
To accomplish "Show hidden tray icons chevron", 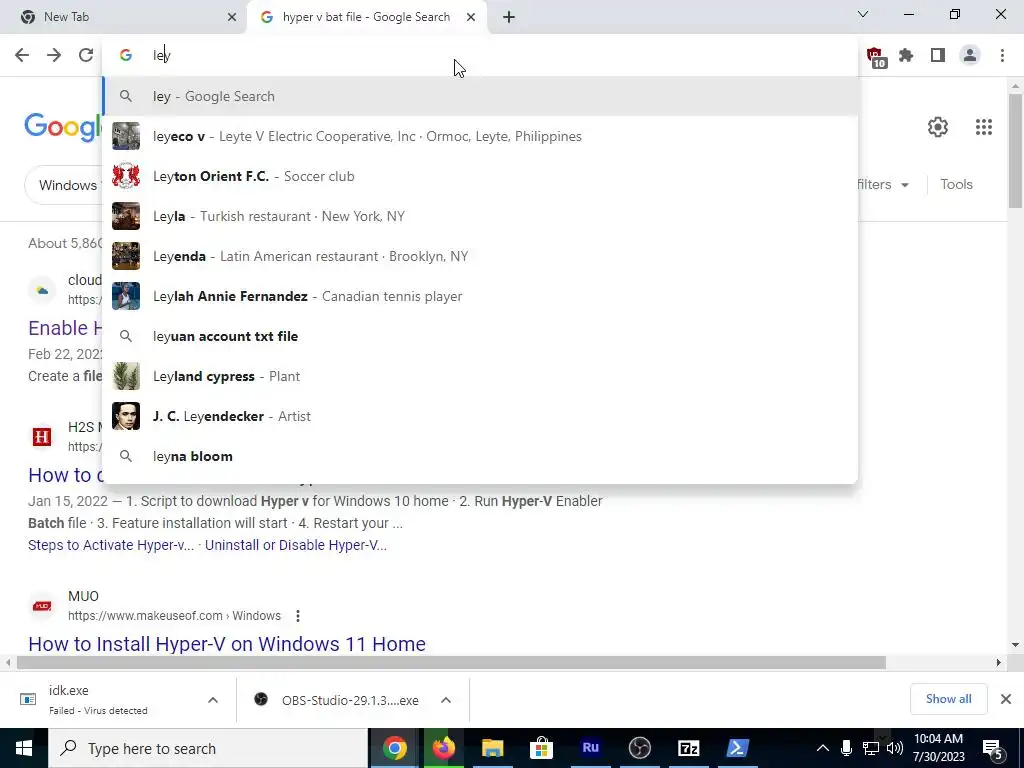I will pos(822,748).
